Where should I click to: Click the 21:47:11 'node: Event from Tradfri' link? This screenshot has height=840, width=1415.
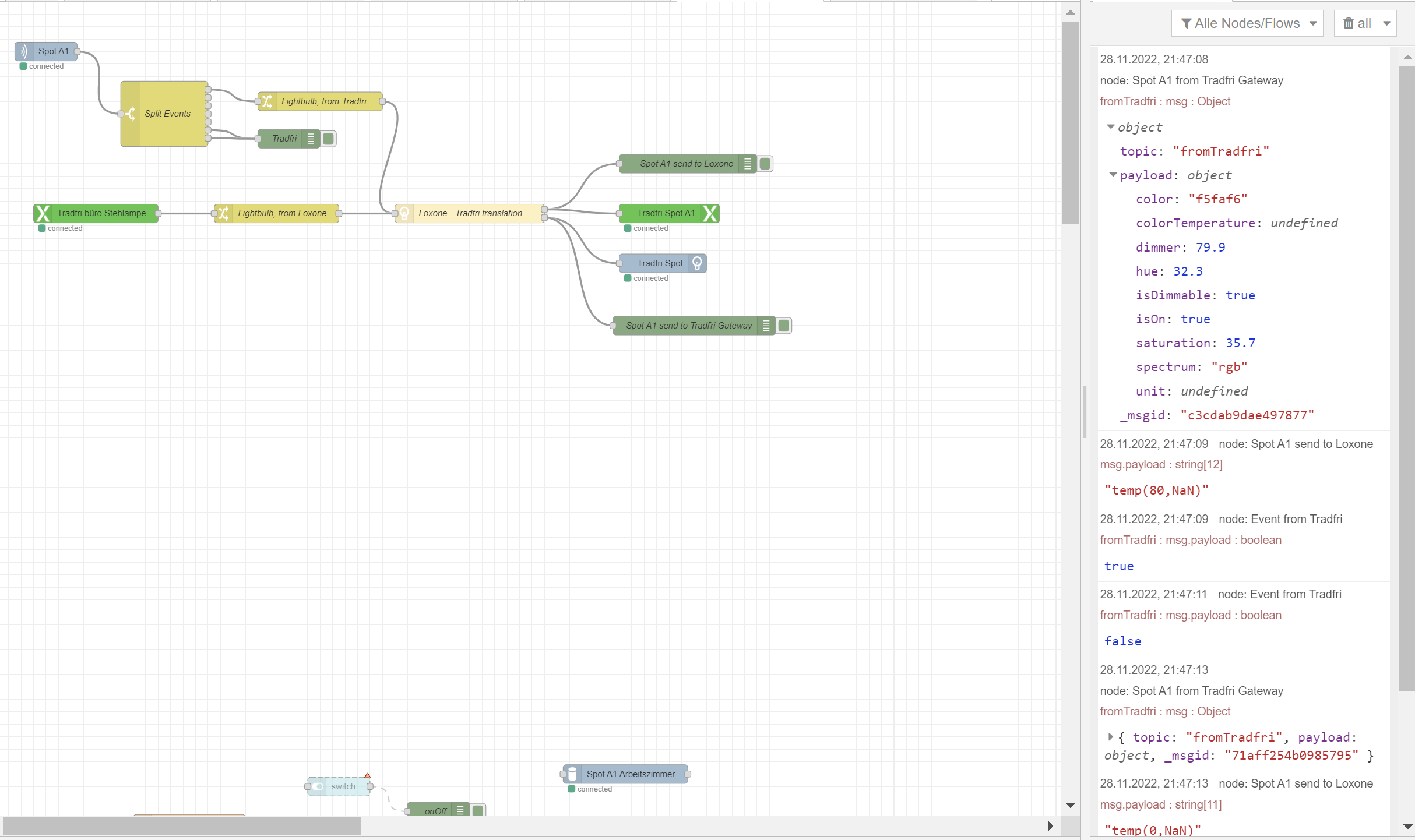[x=1280, y=594]
